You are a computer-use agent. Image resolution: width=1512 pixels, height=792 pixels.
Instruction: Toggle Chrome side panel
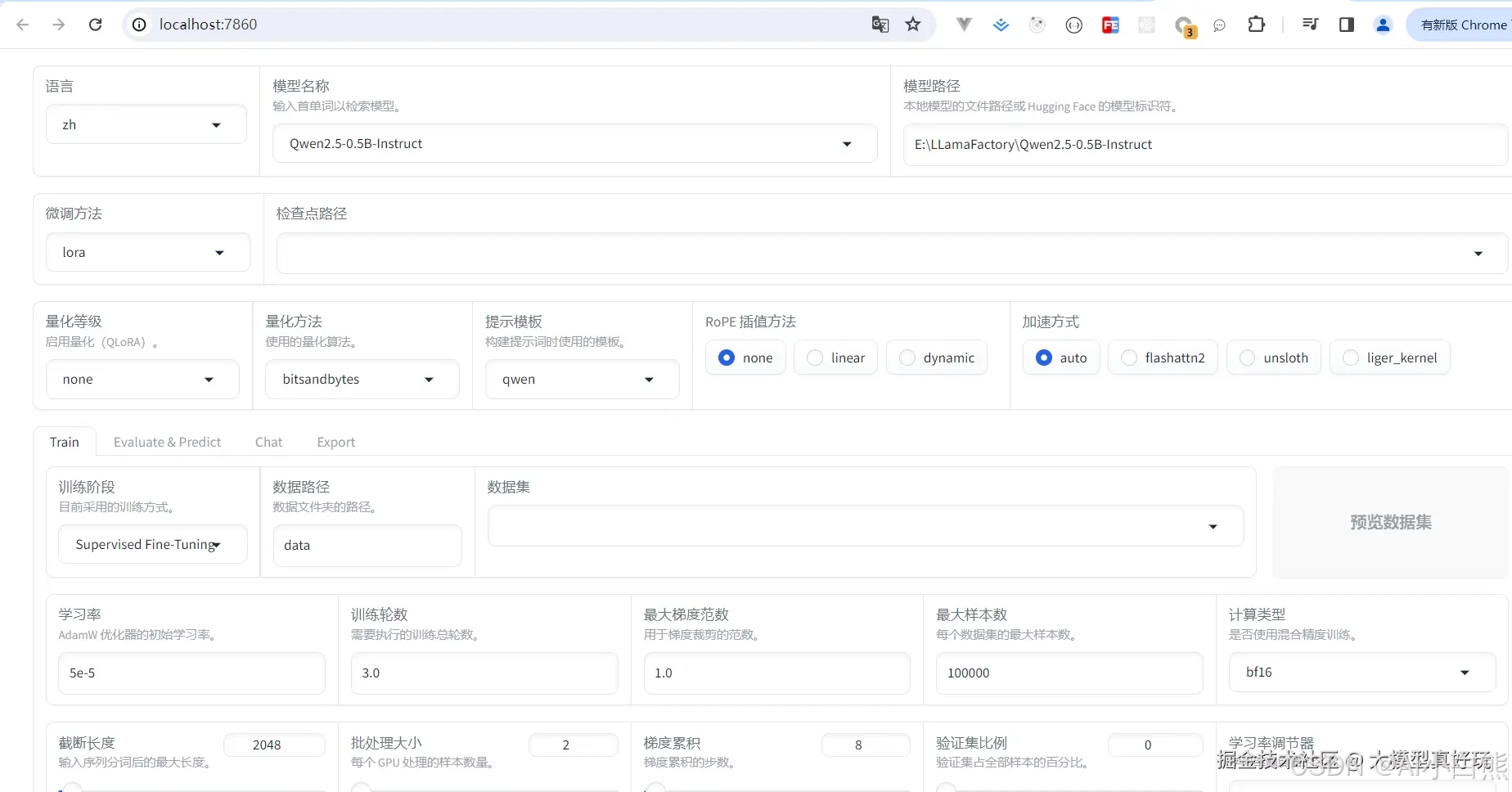click(x=1347, y=25)
